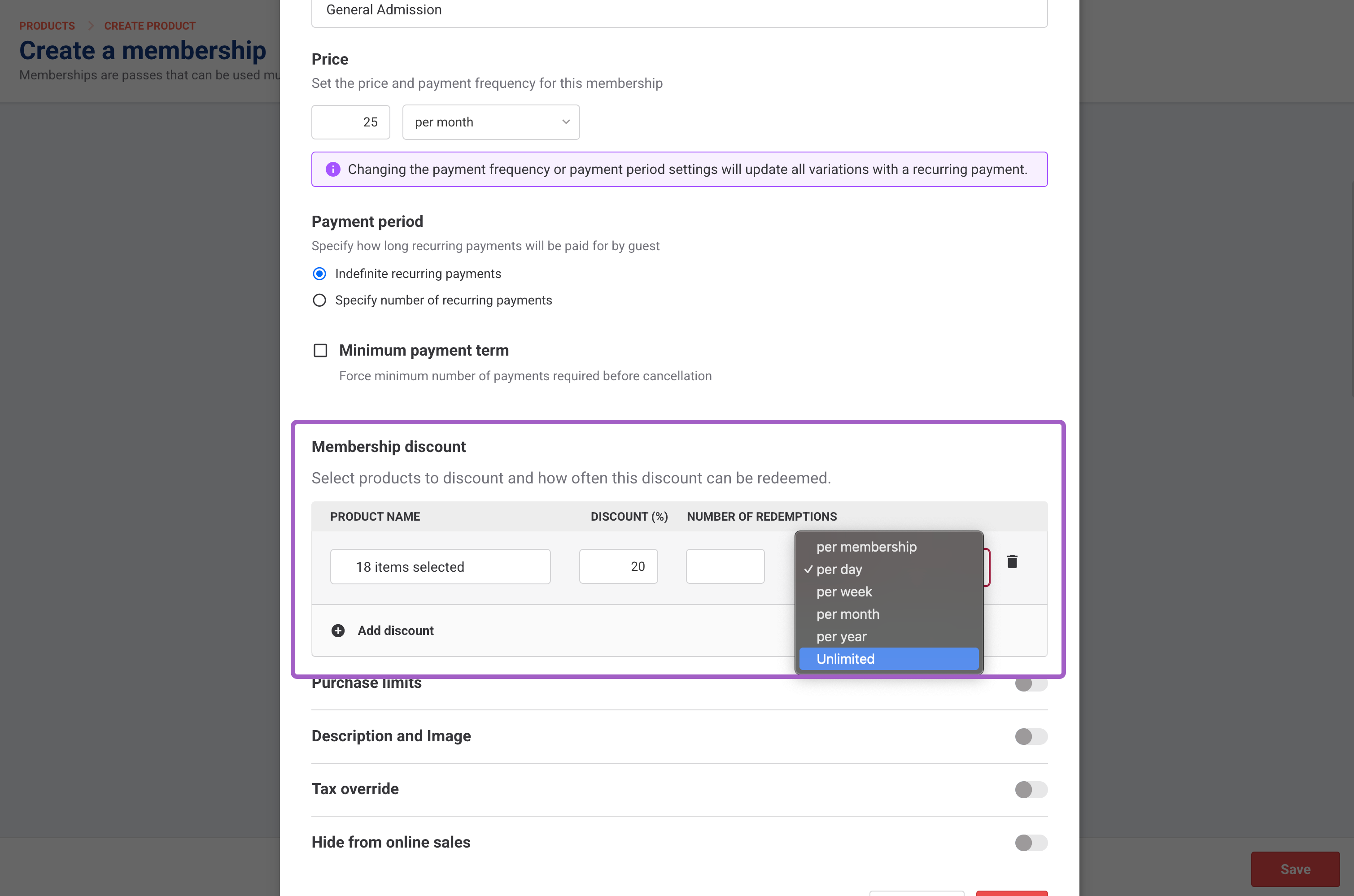Choose the checked per day option

coord(889,569)
